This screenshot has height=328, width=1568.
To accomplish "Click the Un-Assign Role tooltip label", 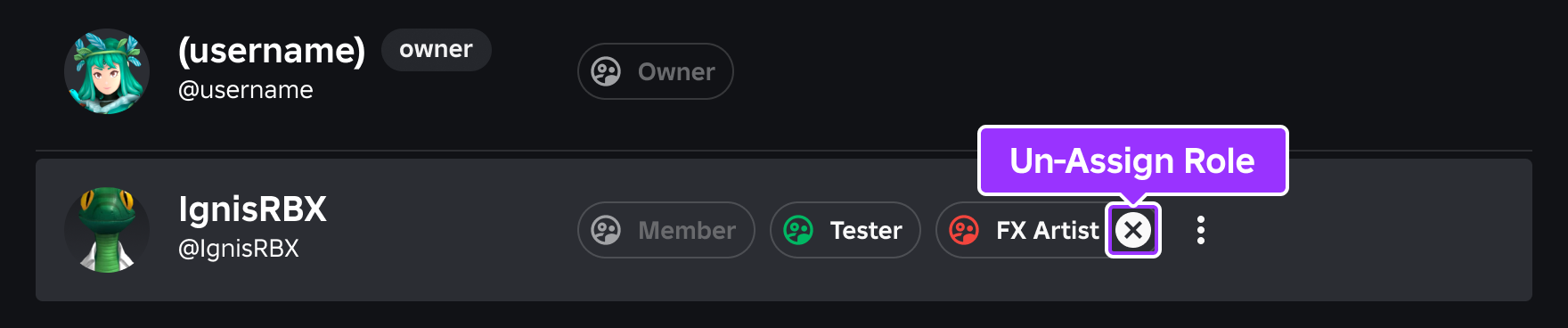I will point(1132,160).
